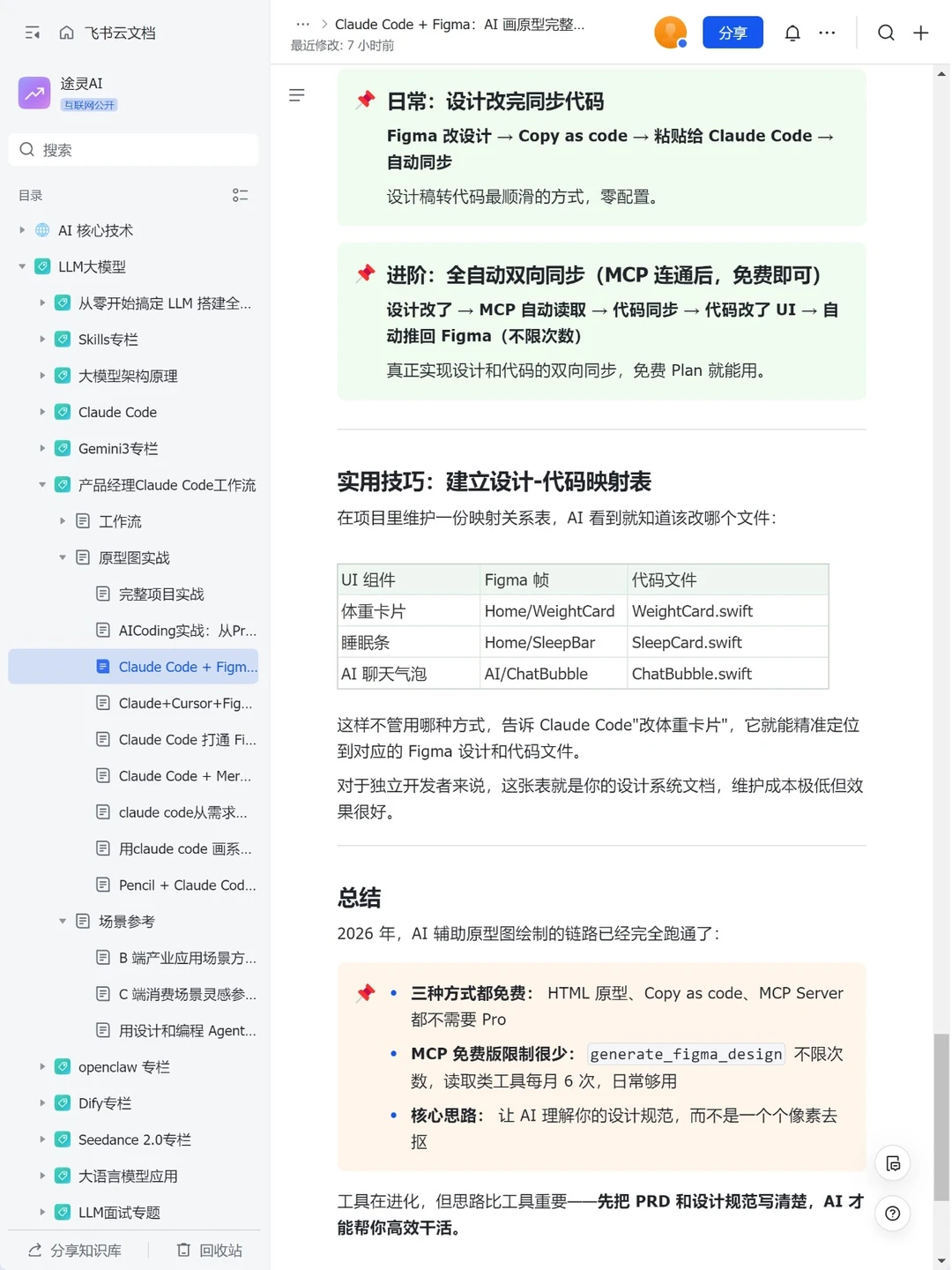Select table cell AI 聊天气泡
Screen dimensions: 952x1270
409,674
